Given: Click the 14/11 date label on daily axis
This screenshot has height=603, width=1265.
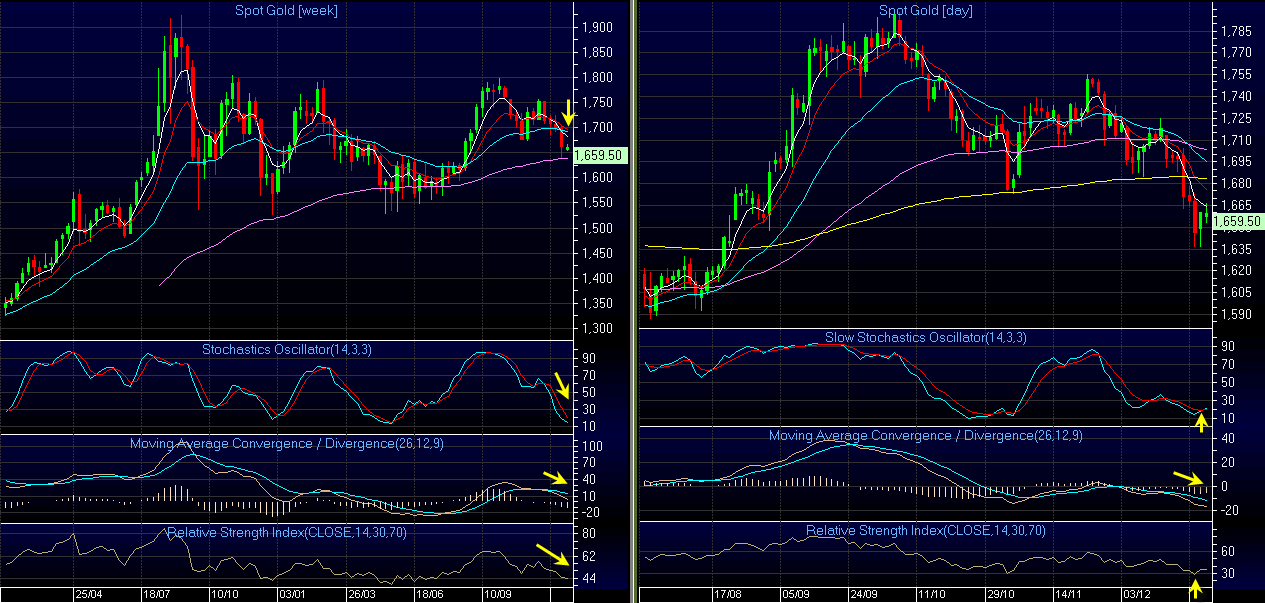Looking at the screenshot, I should 1070,593.
